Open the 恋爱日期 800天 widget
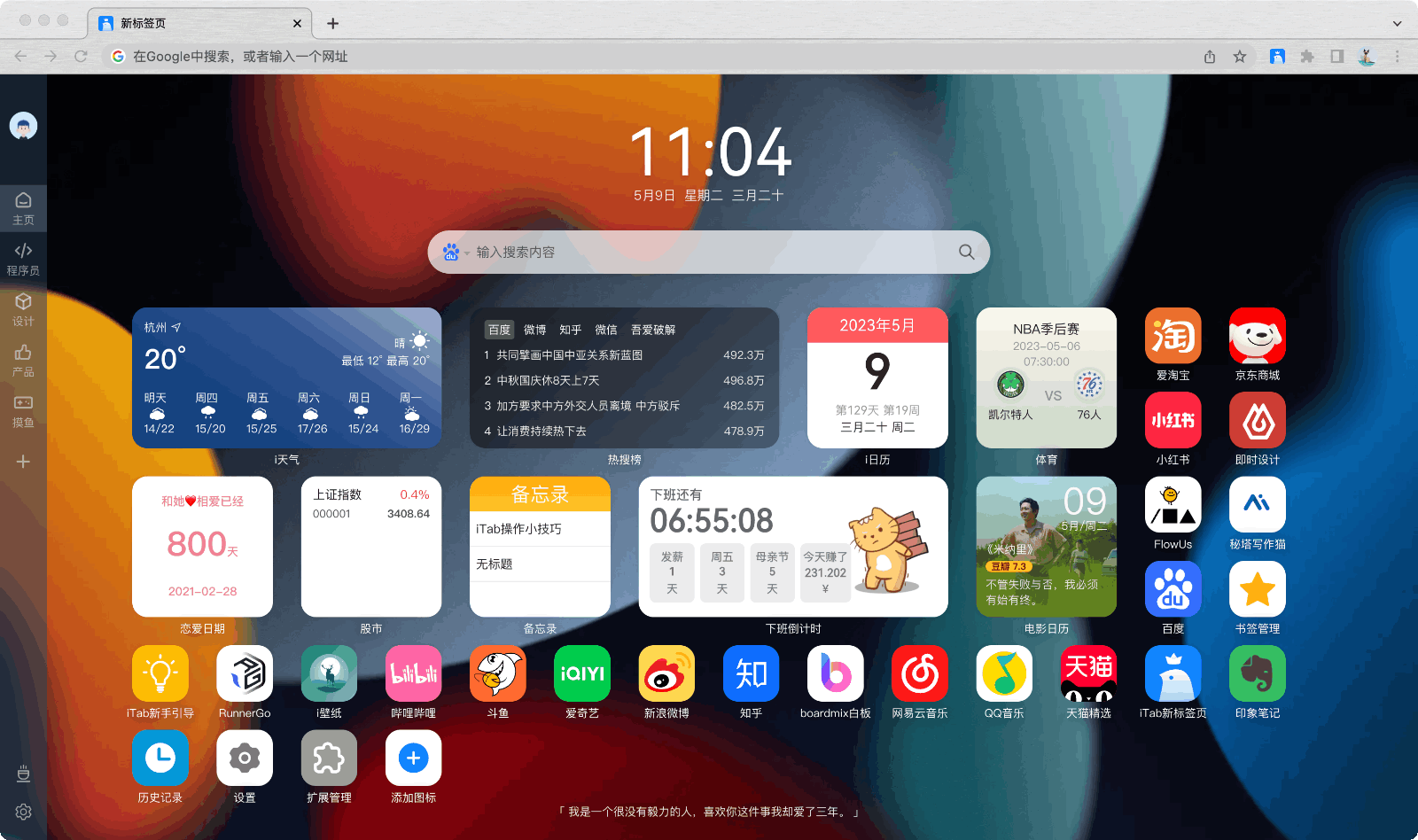 202,547
